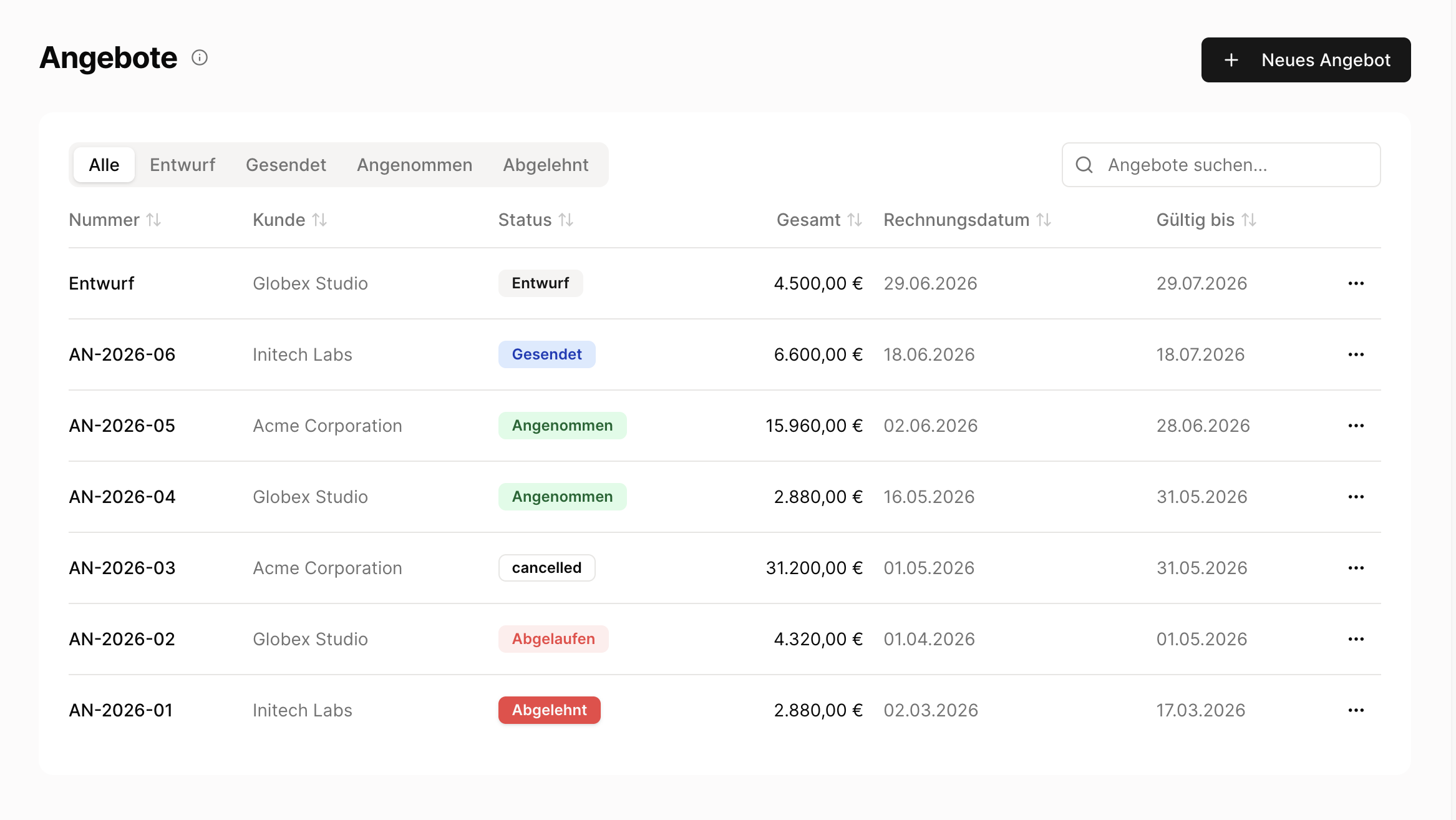Sort by Rechnungsdatum column arrows

1044,220
